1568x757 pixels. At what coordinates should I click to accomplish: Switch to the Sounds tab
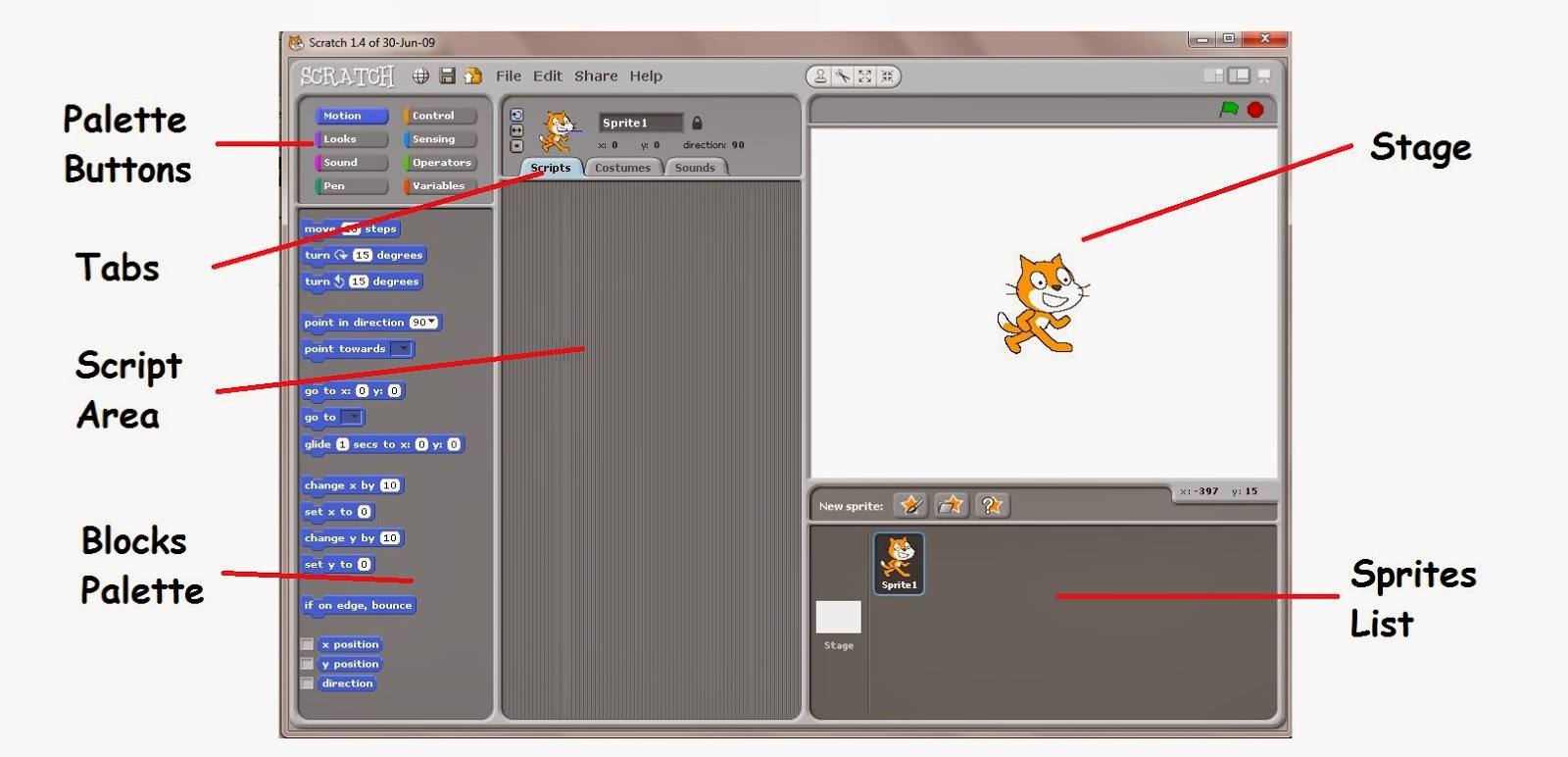pos(695,168)
